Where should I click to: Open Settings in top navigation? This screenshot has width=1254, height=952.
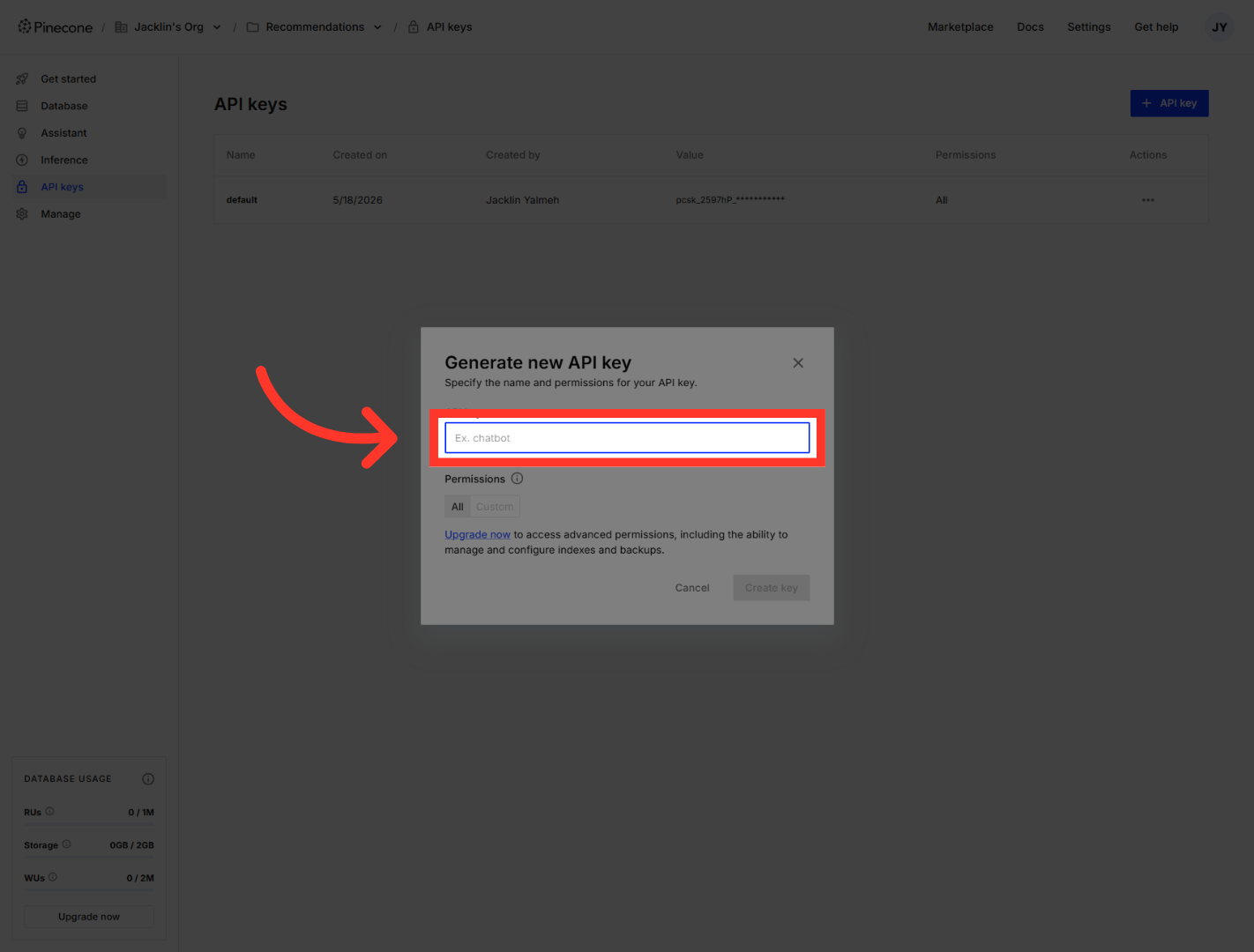(x=1089, y=27)
